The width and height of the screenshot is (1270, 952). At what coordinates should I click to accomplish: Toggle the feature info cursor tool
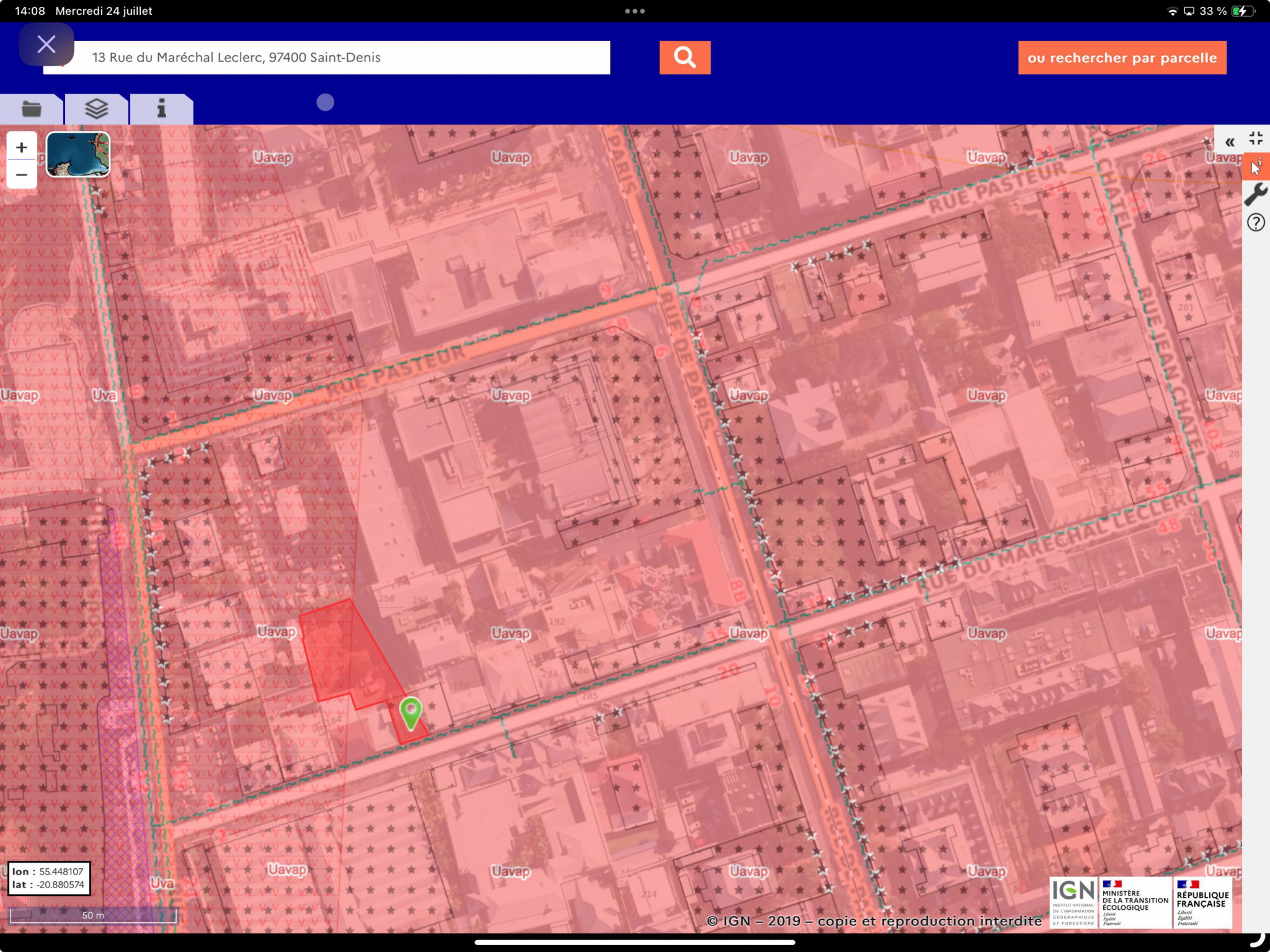point(1256,167)
